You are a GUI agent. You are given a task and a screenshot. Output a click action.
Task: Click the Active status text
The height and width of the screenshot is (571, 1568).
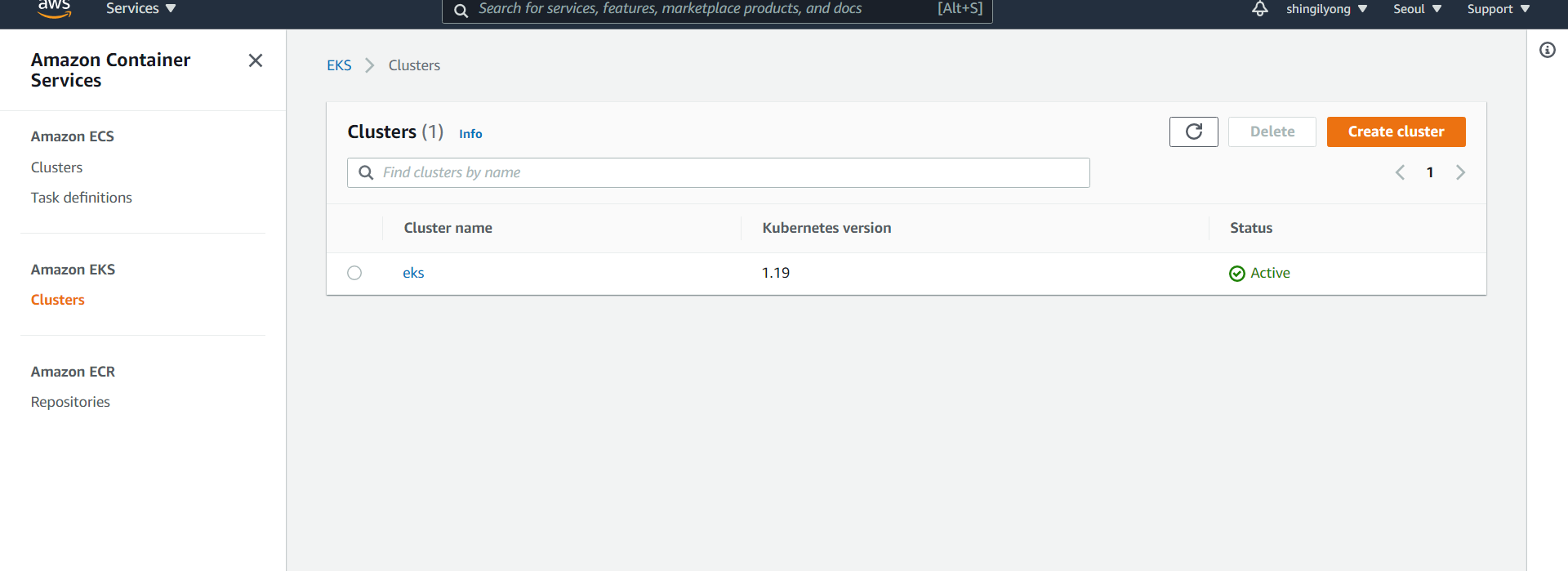(x=1271, y=273)
